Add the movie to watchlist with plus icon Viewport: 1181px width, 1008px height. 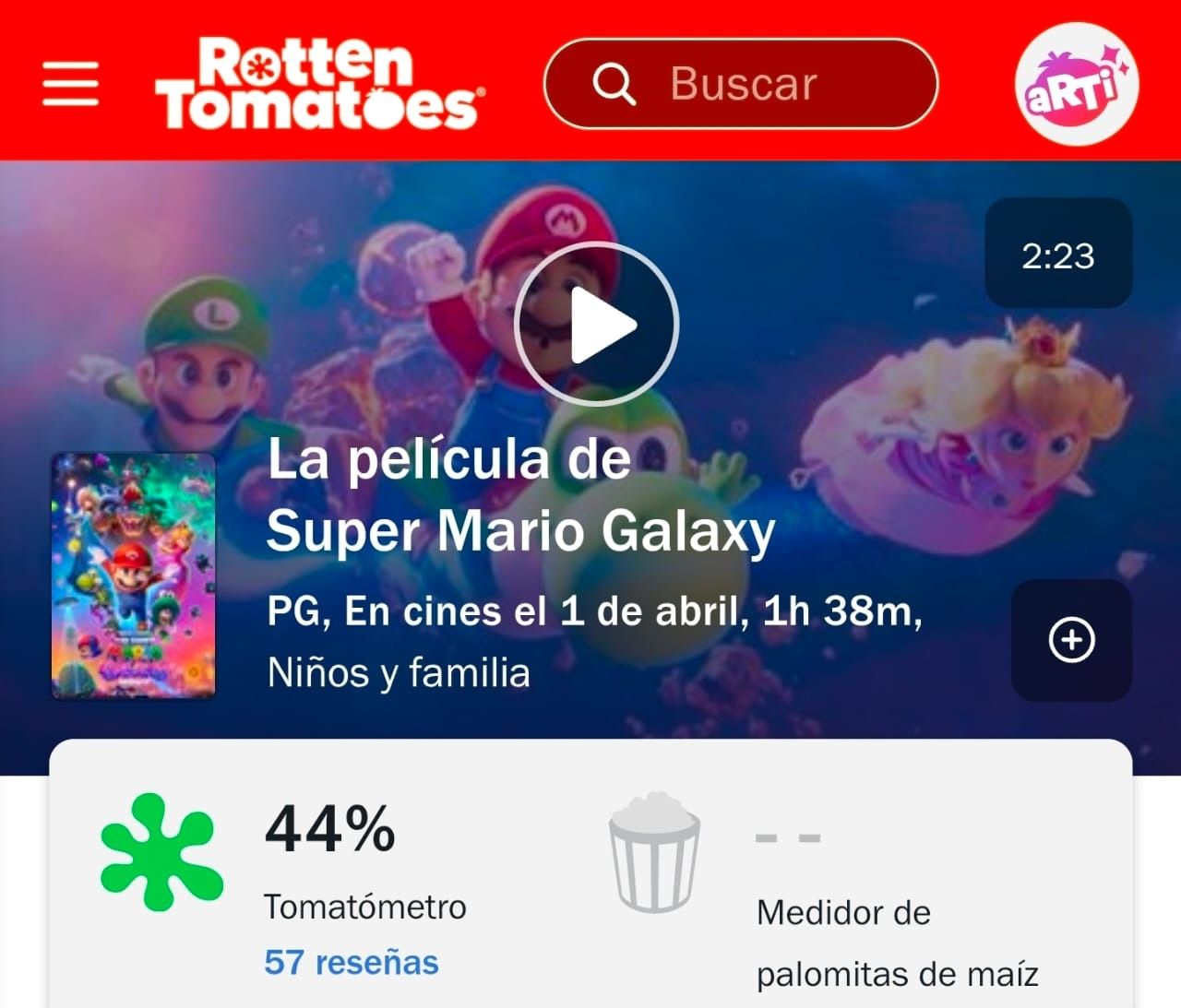coord(1071,640)
